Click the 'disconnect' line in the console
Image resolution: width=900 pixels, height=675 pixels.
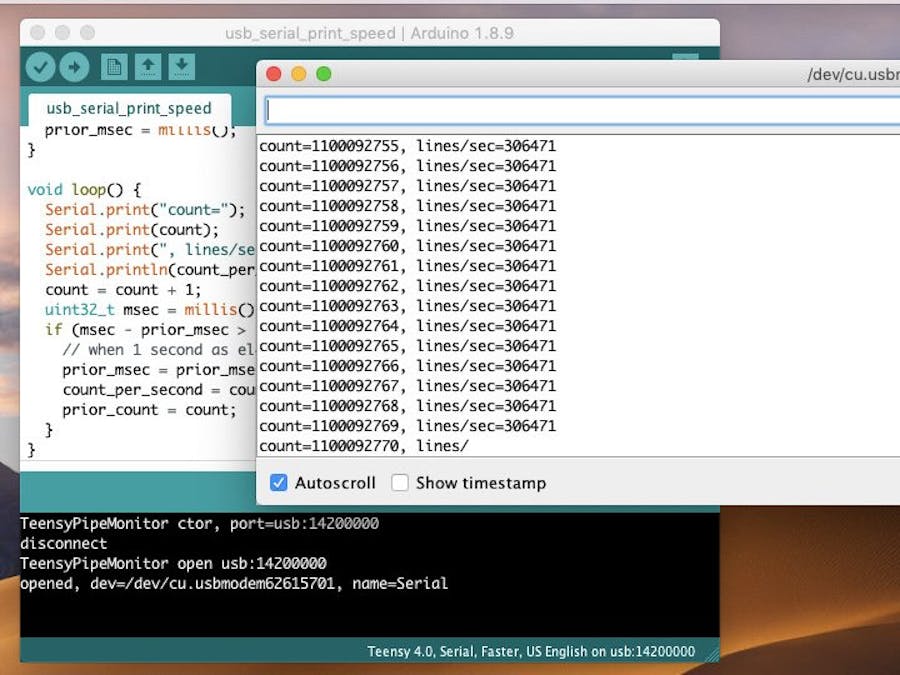(x=64, y=543)
